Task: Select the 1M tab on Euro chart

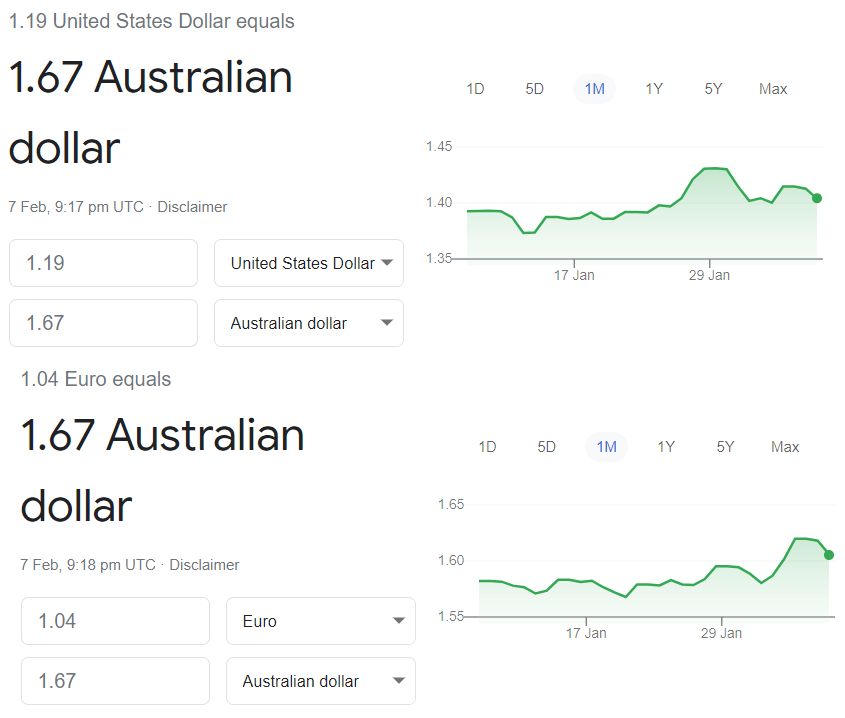Action: point(606,447)
